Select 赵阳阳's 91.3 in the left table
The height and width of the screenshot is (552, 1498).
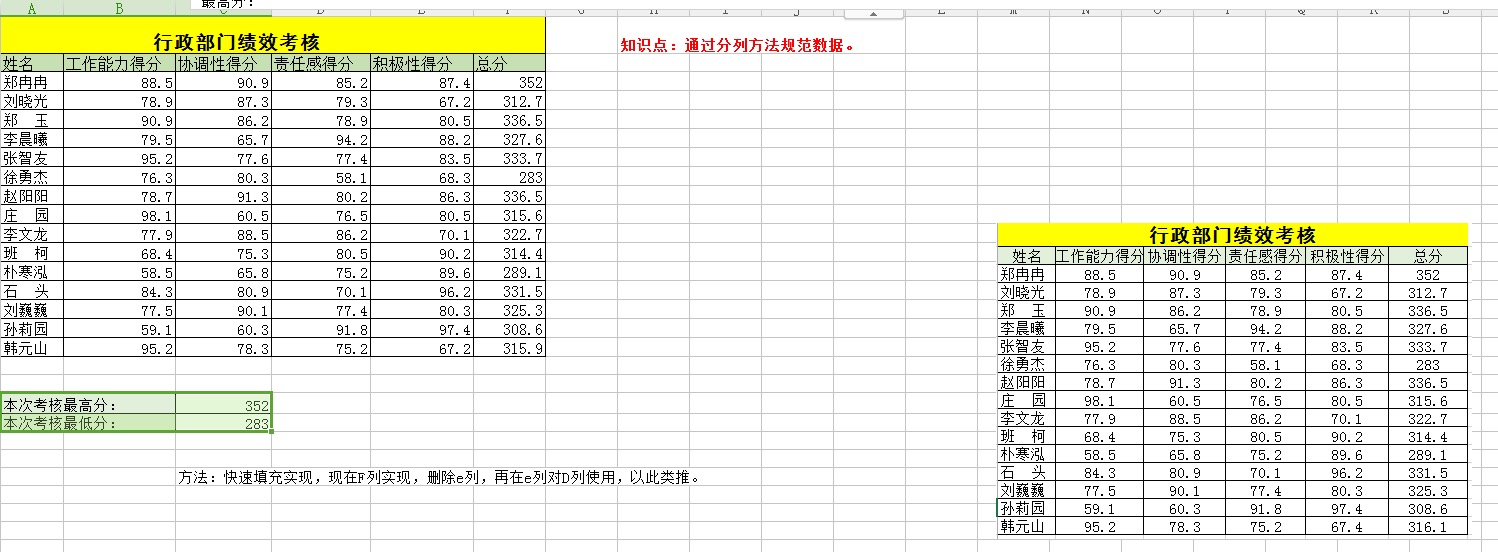tap(223, 197)
